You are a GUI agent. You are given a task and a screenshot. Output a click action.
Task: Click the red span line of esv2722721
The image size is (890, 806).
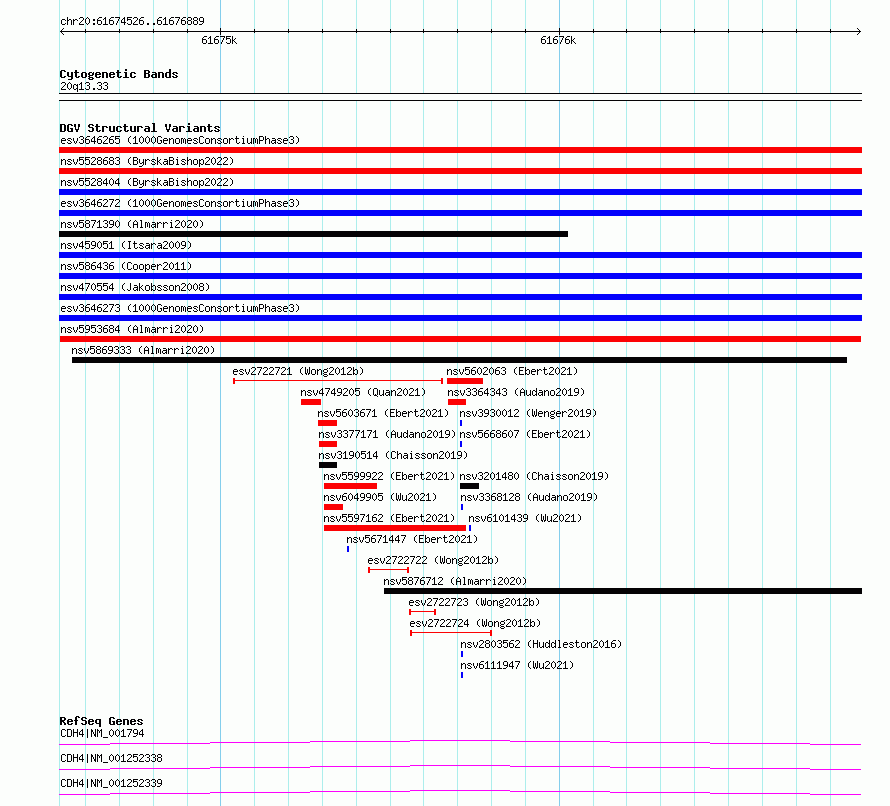point(338,381)
